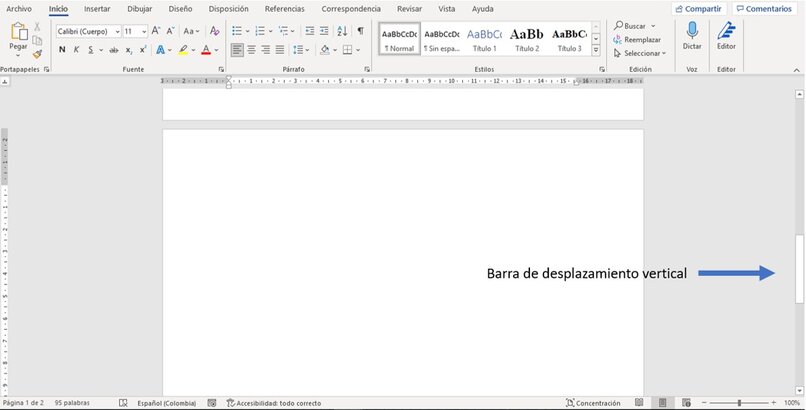Apply text highlight color marker
Screen dimensions: 806x410
(x=183, y=50)
